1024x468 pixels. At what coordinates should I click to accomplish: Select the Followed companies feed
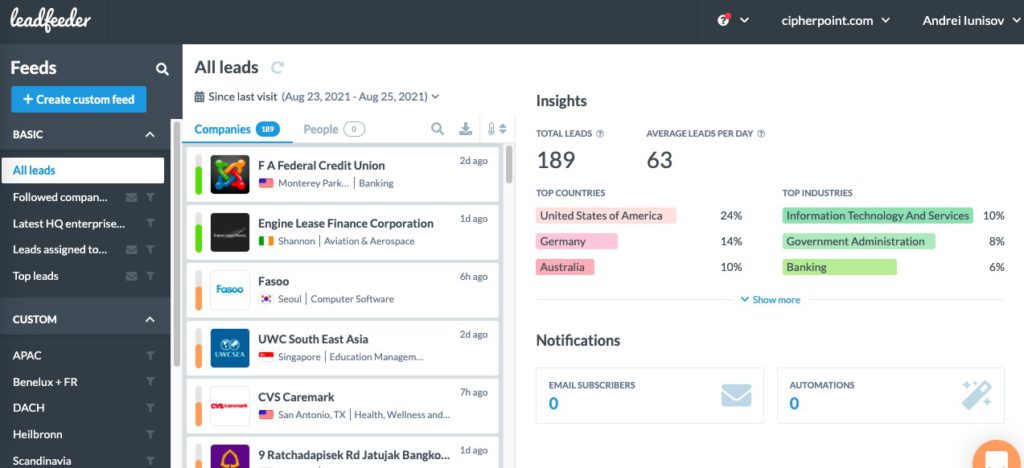pos(60,197)
